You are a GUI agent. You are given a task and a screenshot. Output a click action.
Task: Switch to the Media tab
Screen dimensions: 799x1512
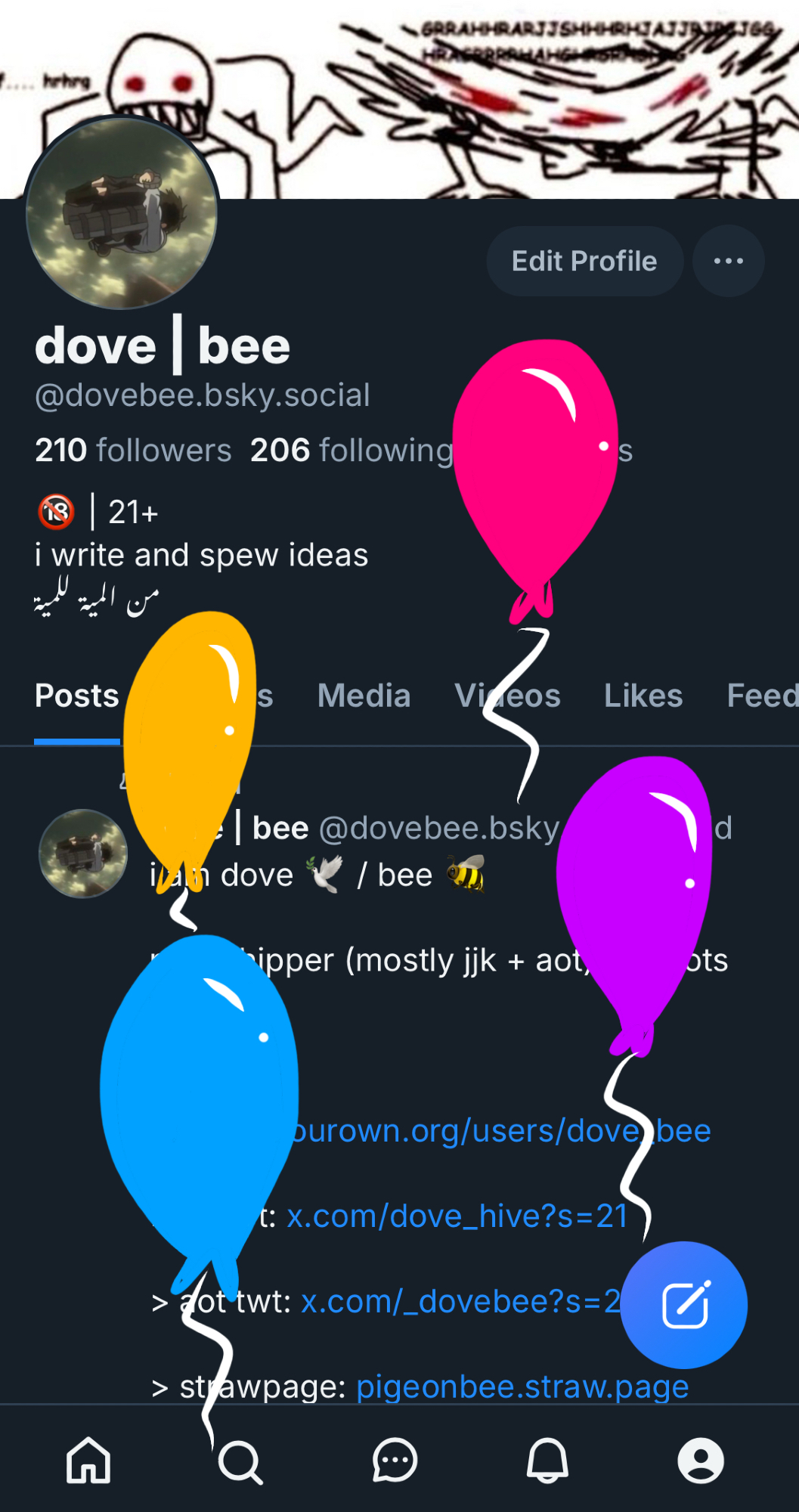pos(364,696)
